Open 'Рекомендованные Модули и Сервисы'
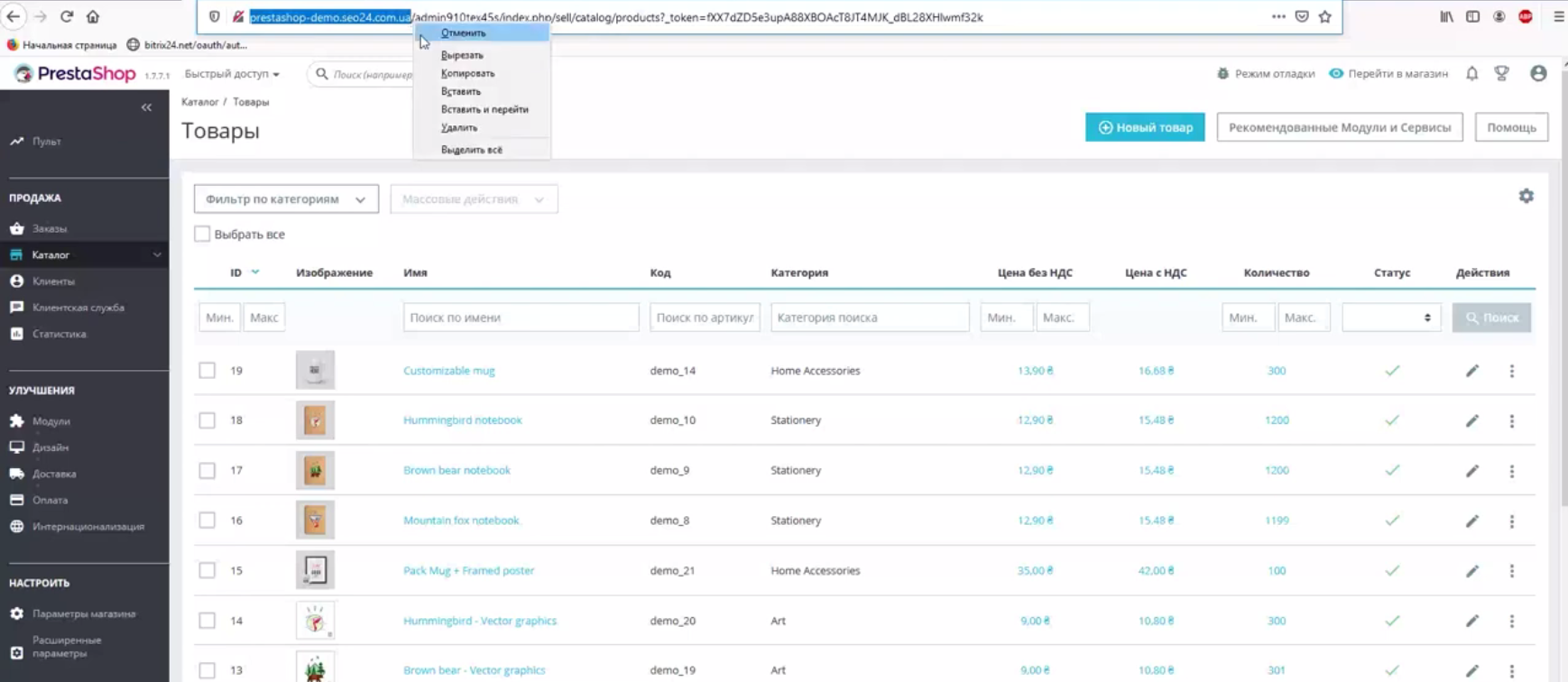1568x682 pixels. click(1339, 127)
